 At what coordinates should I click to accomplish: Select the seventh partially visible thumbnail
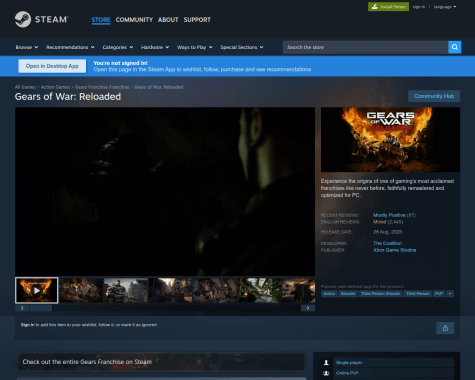[x=299, y=290]
